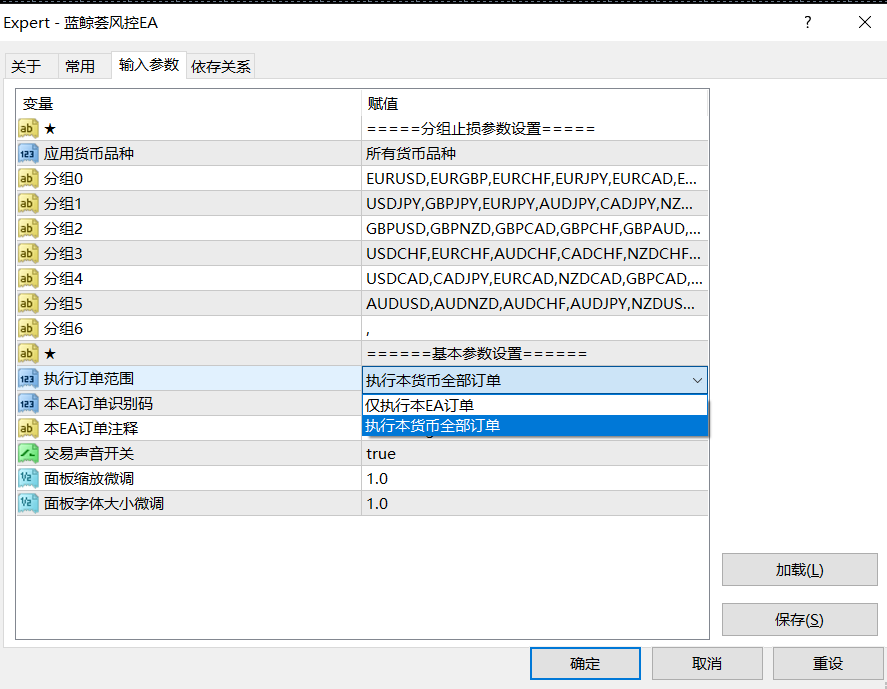Click the 123 icon beside 应用货币品种
This screenshot has width=887, height=689.
(28, 153)
